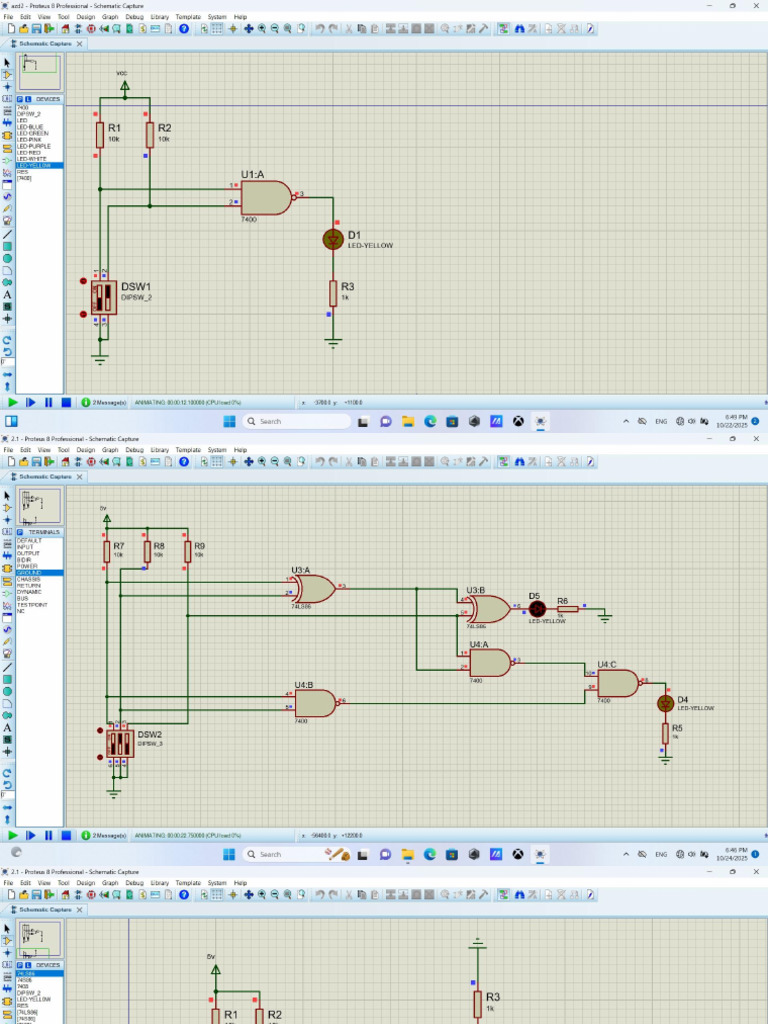Click Rotate Clockwise arrow in asd2 window sidebar

tap(7, 340)
